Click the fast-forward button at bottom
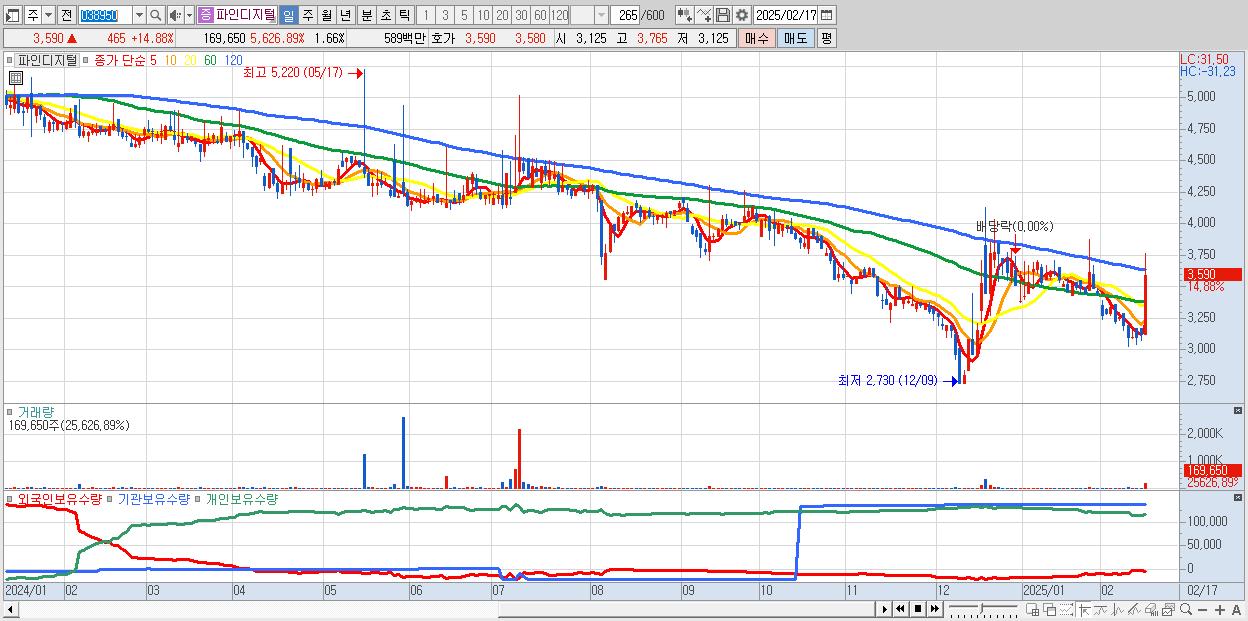The height and width of the screenshot is (621, 1248). [x=935, y=609]
